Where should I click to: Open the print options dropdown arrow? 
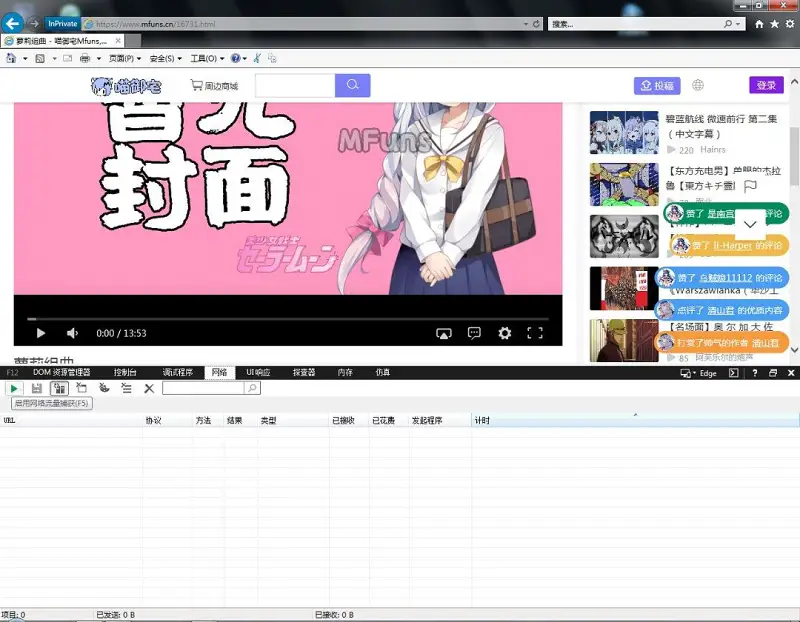98,59
